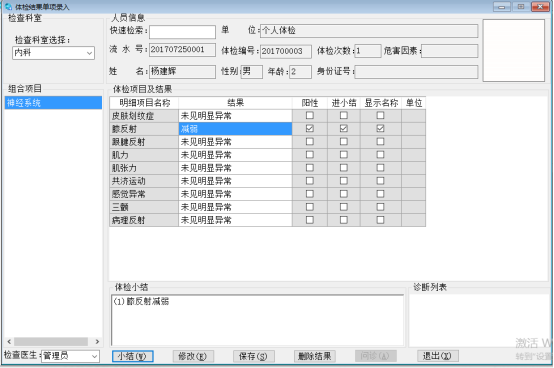Screen dimensions: 554x368
Task: Click the 单位 column header
Action: tap(414, 103)
